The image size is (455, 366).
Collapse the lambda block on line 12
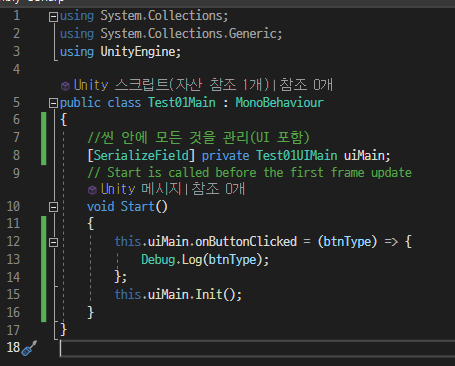pyautogui.click(x=53, y=242)
